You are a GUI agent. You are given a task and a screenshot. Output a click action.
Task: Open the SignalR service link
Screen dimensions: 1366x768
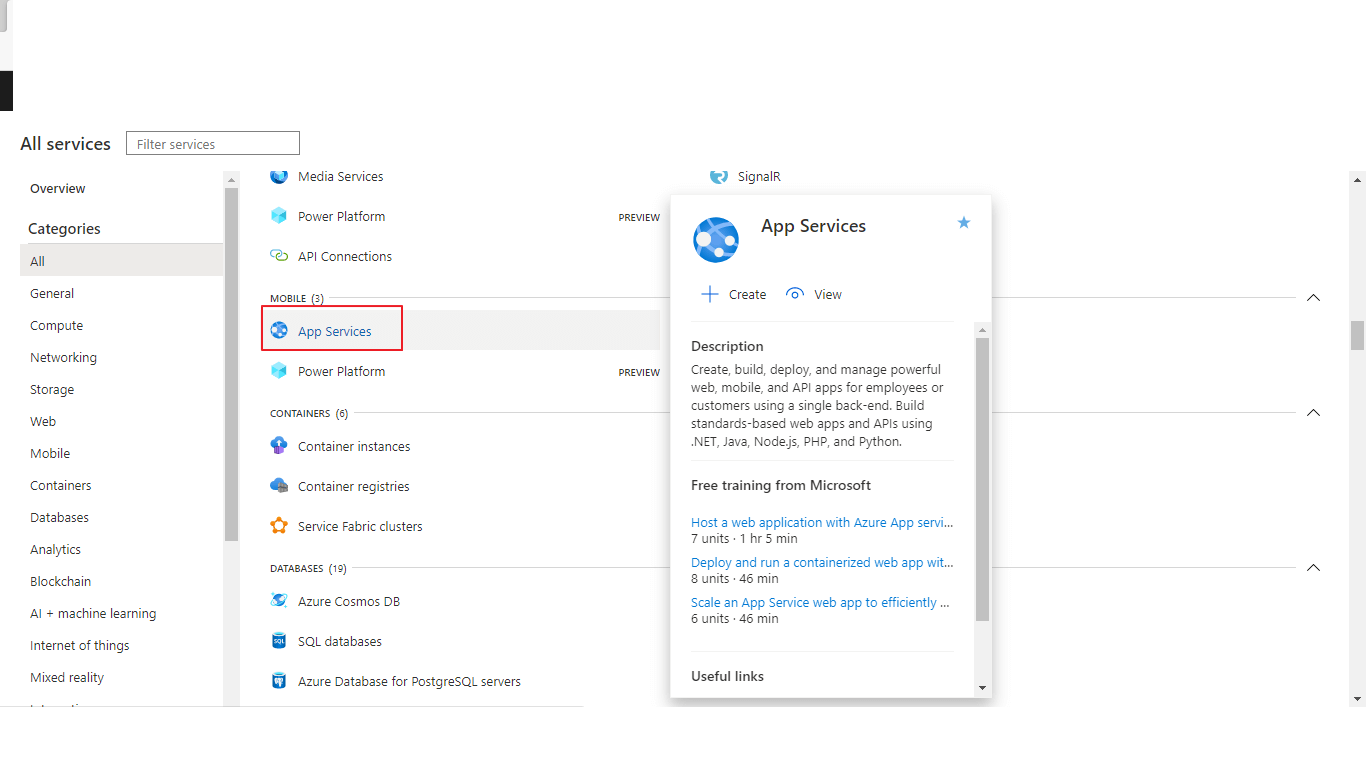[x=759, y=176]
